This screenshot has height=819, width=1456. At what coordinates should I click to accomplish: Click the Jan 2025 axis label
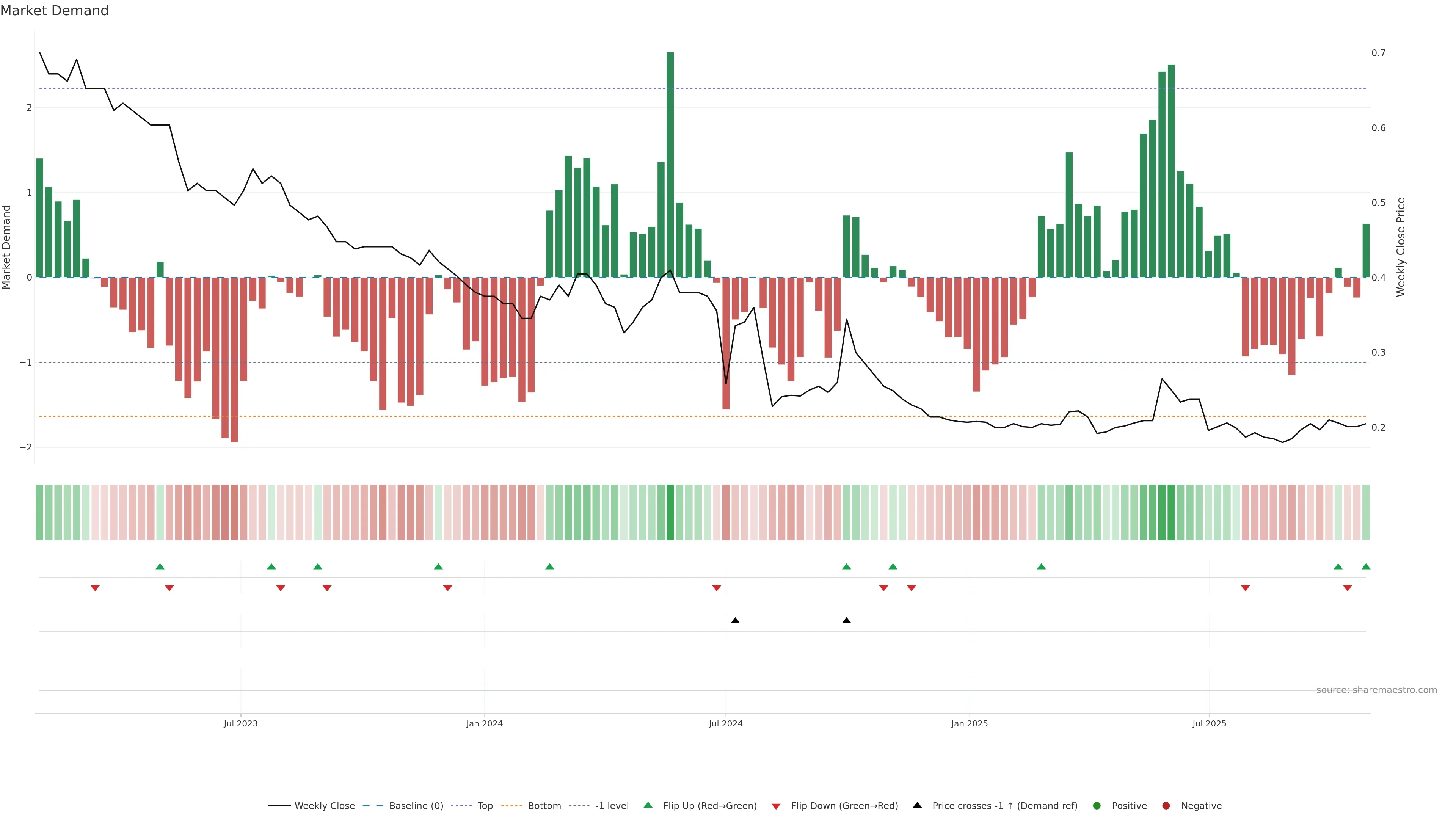970,723
